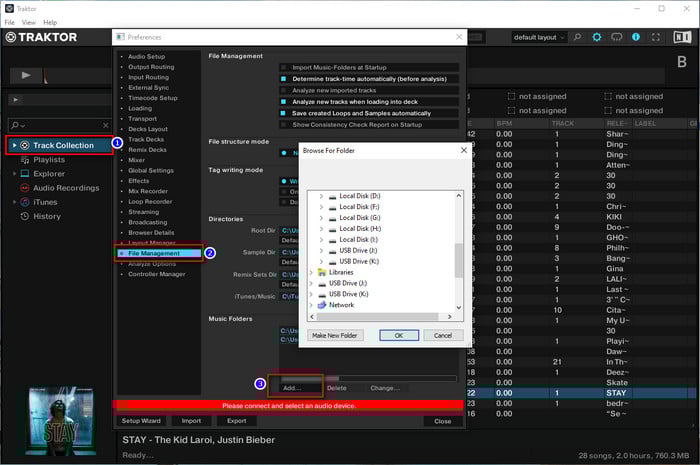
Task: Click the Import button in Preferences
Action: 191,421
